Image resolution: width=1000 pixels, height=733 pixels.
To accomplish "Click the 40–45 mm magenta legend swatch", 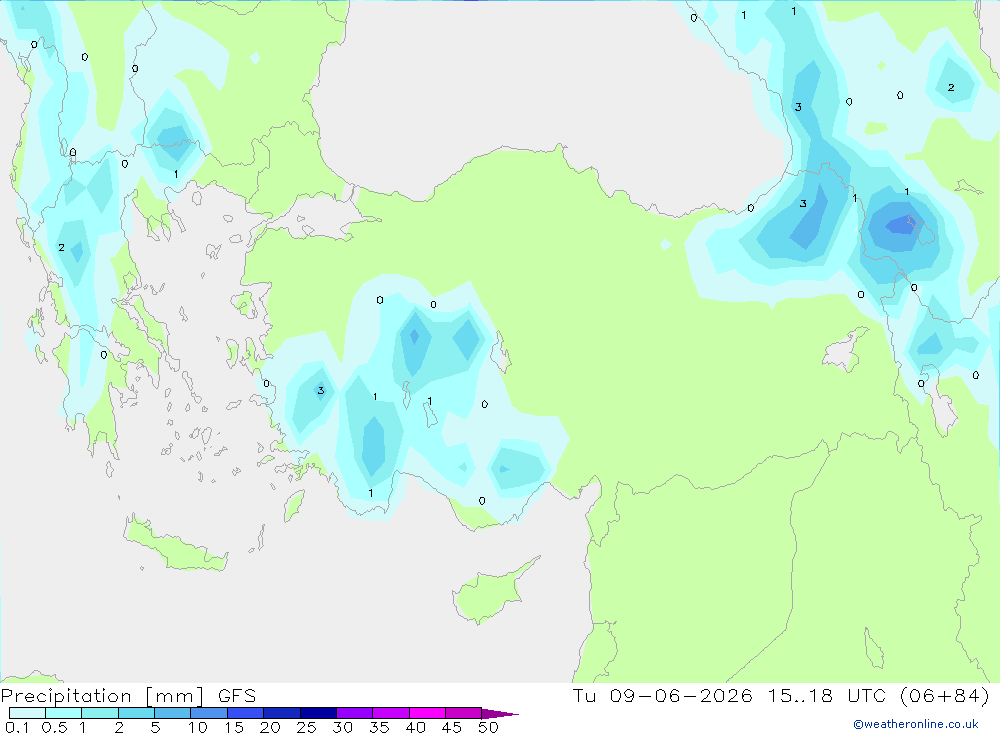I will coord(427,713).
